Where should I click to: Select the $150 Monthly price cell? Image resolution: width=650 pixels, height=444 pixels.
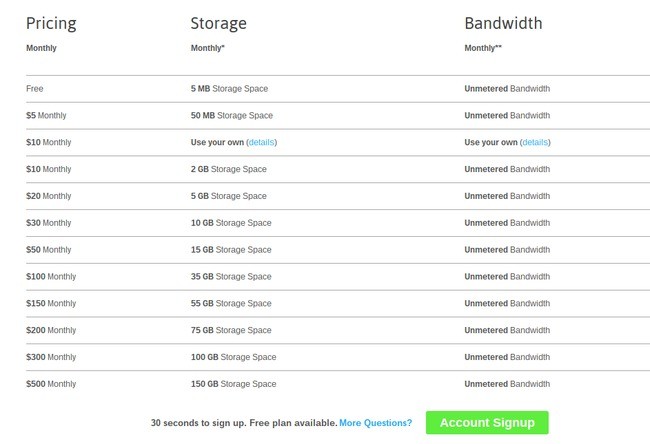coord(51,303)
